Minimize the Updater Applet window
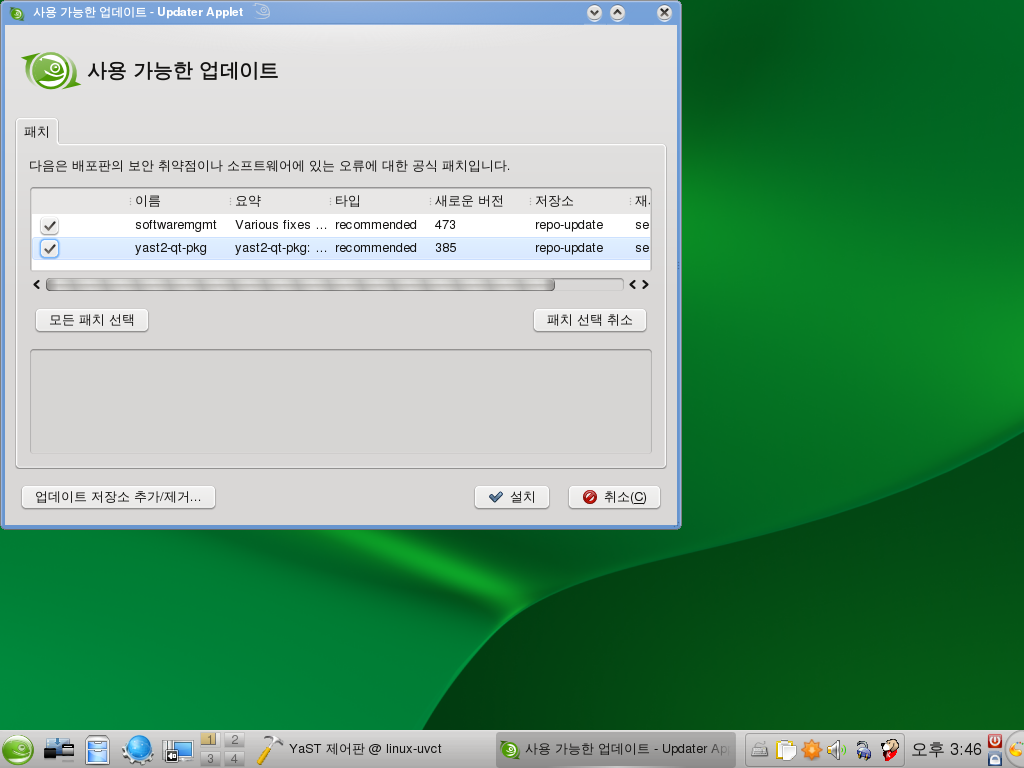The width and height of the screenshot is (1024, 768). point(594,12)
